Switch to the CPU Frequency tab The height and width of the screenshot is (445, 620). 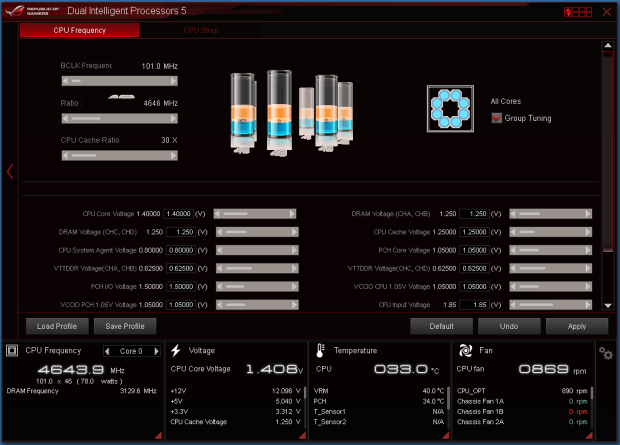(x=79, y=30)
